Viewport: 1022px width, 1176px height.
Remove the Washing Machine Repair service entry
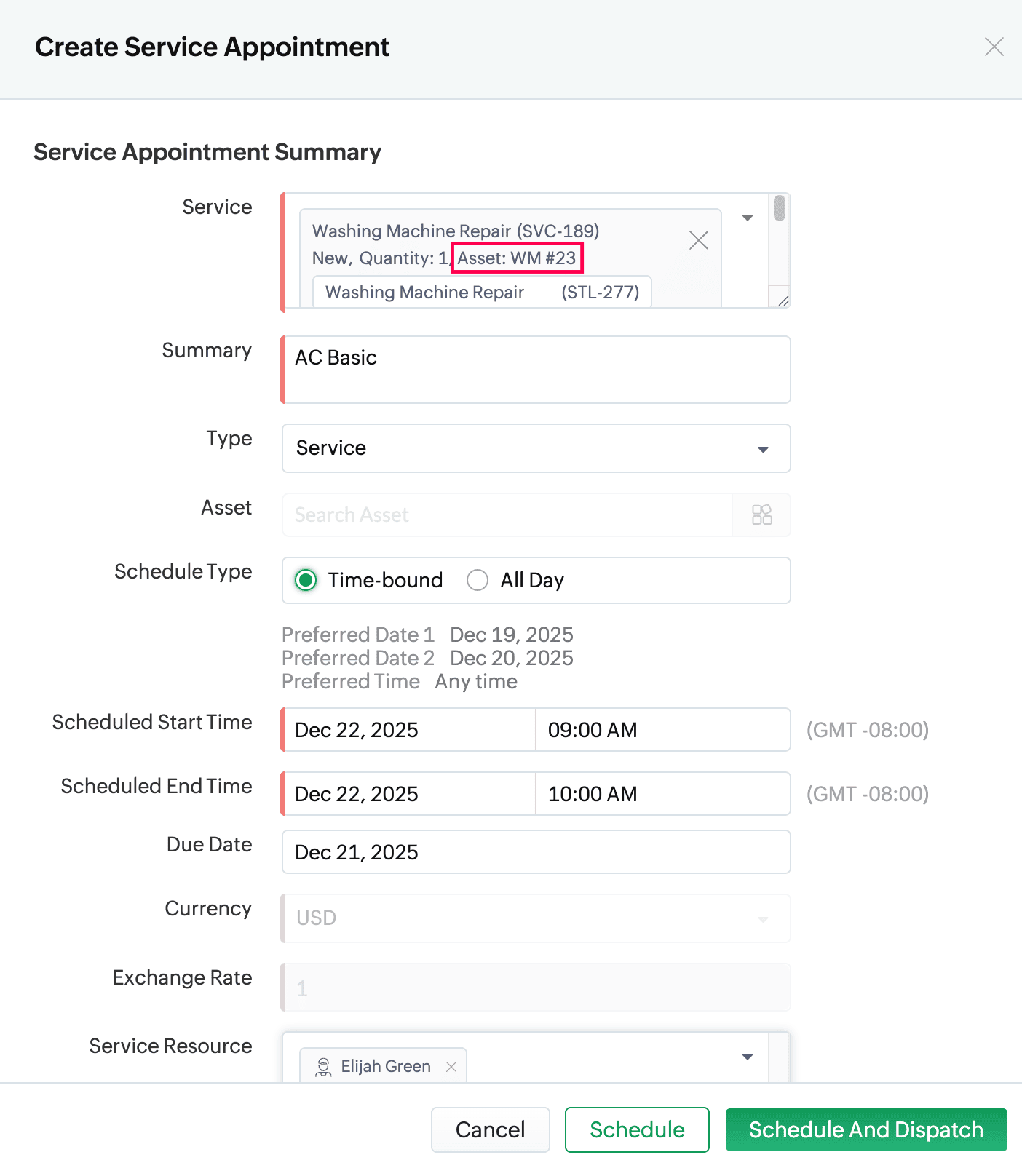[698, 240]
